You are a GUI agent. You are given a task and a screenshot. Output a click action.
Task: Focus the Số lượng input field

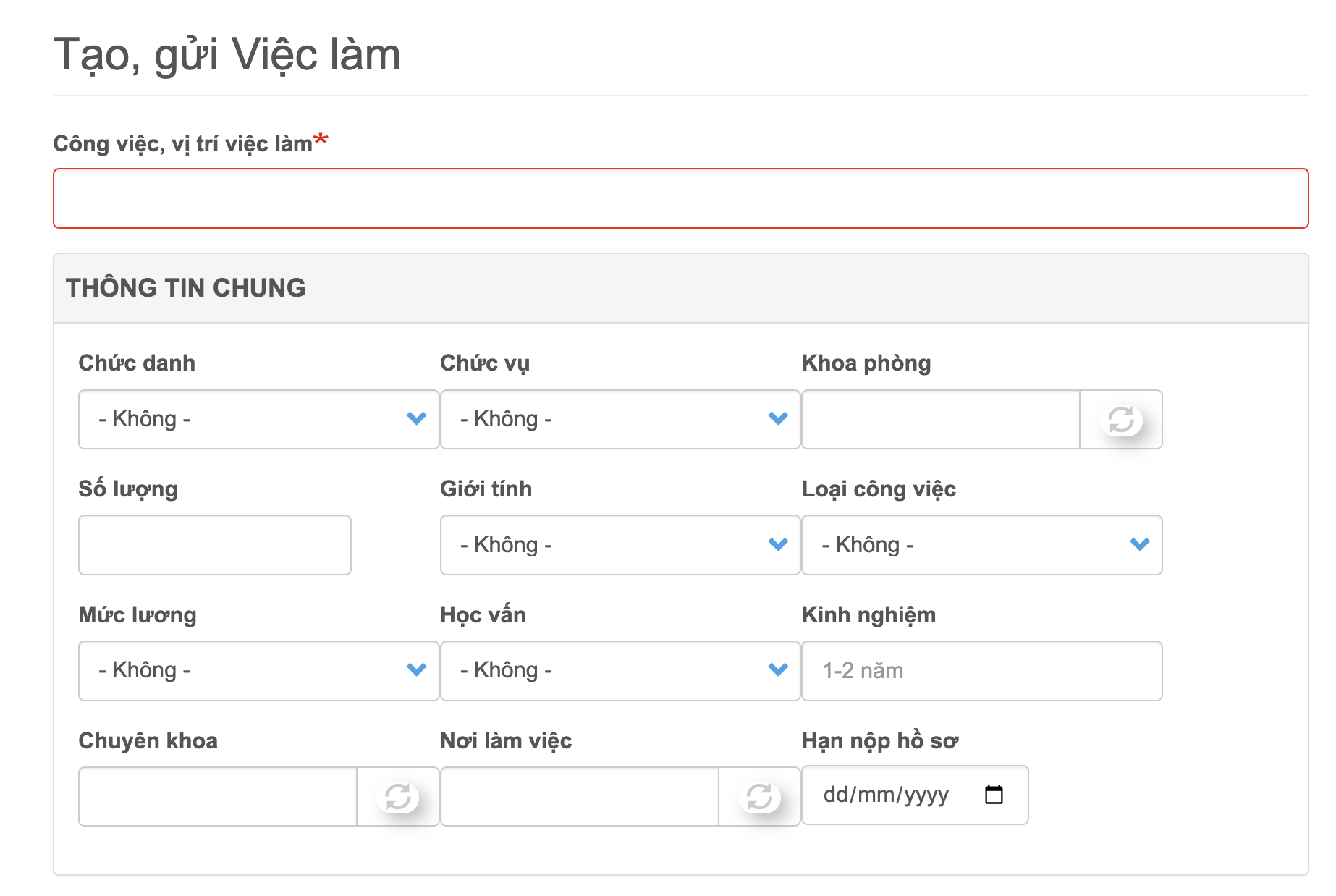tap(215, 545)
